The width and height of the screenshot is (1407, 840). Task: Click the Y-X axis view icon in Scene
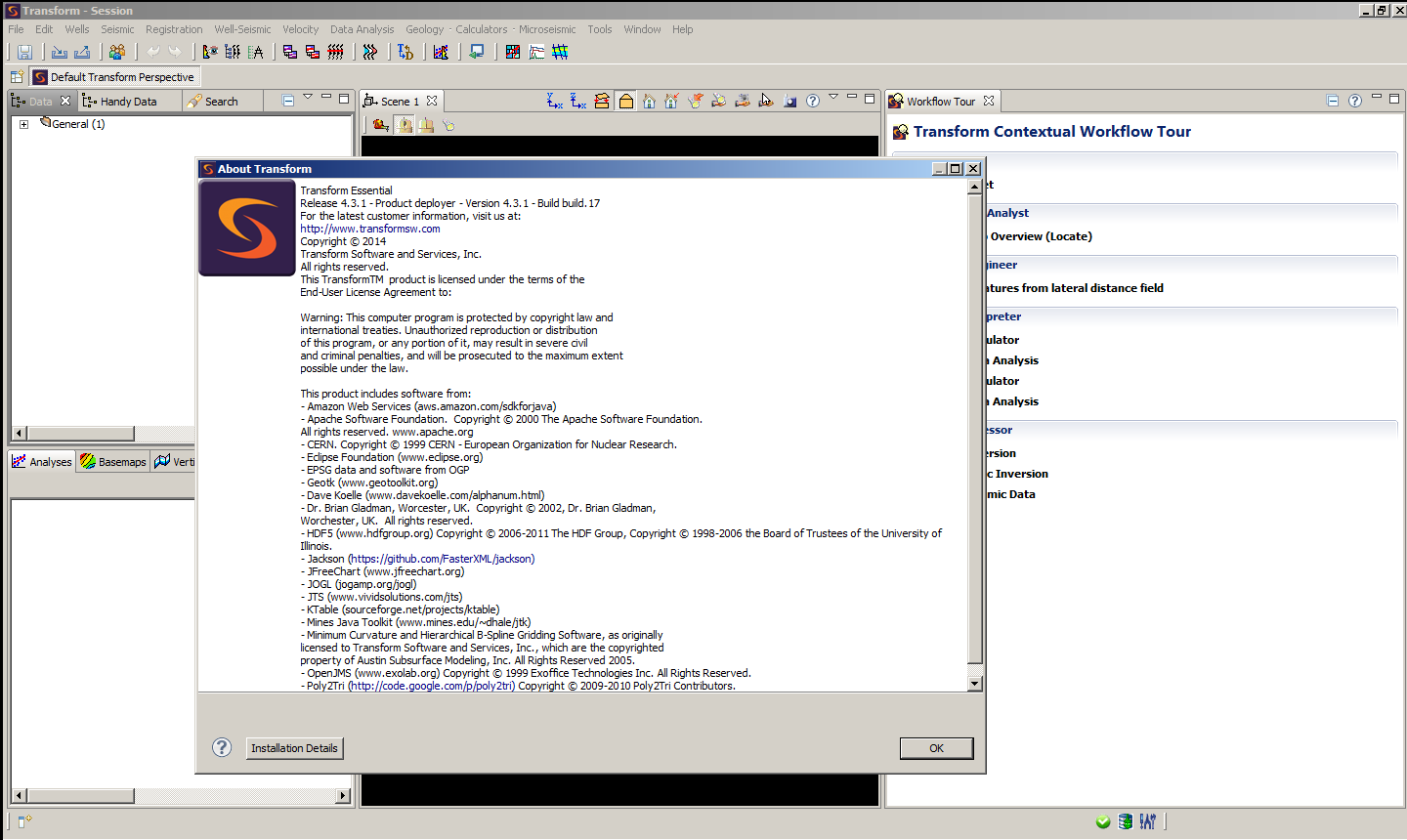(x=555, y=101)
